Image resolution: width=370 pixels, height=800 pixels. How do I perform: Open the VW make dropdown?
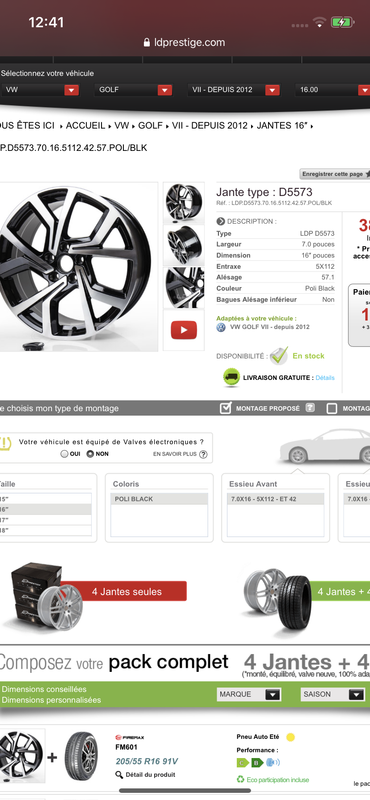[40, 90]
